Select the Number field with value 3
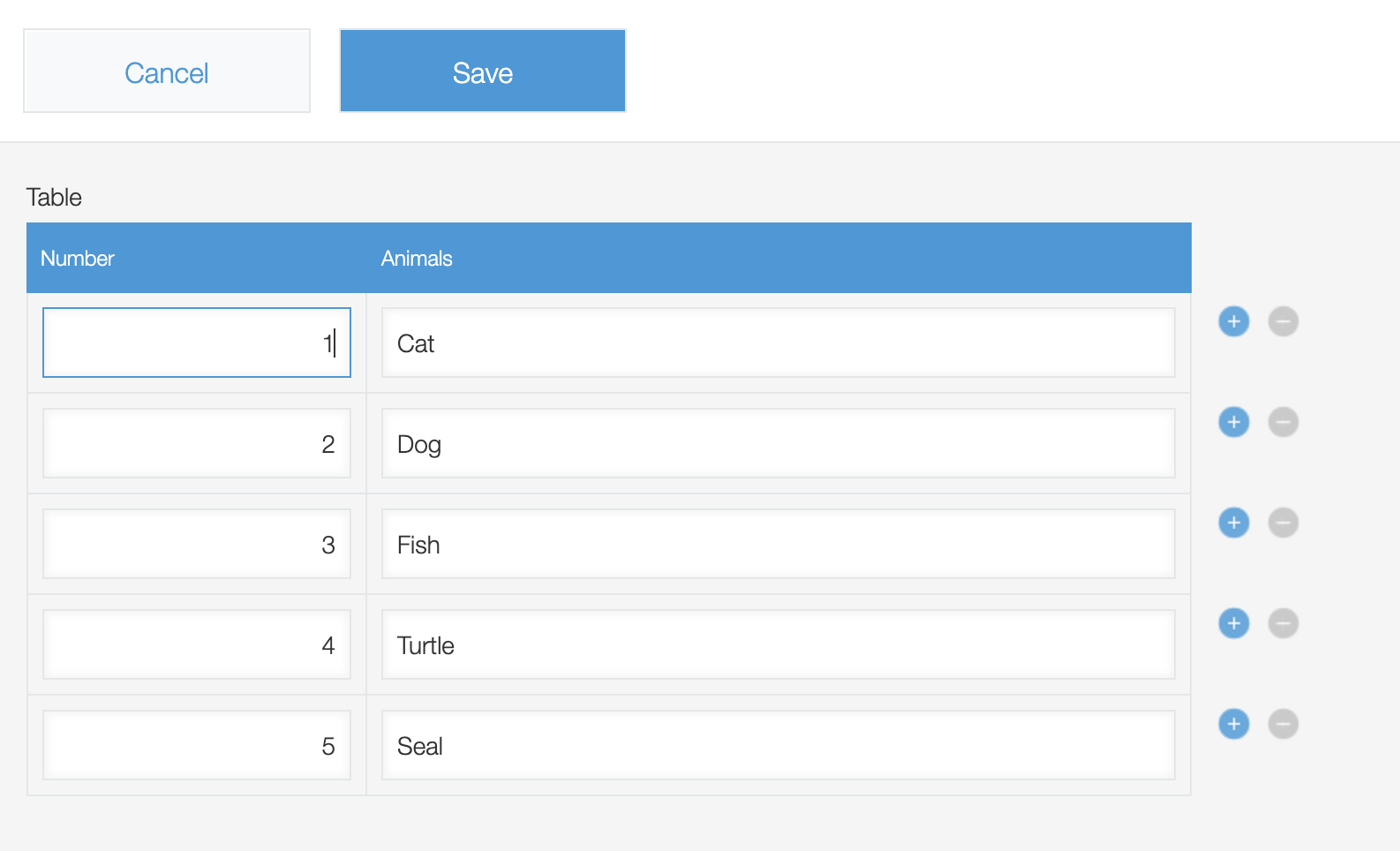 click(196, 544)
